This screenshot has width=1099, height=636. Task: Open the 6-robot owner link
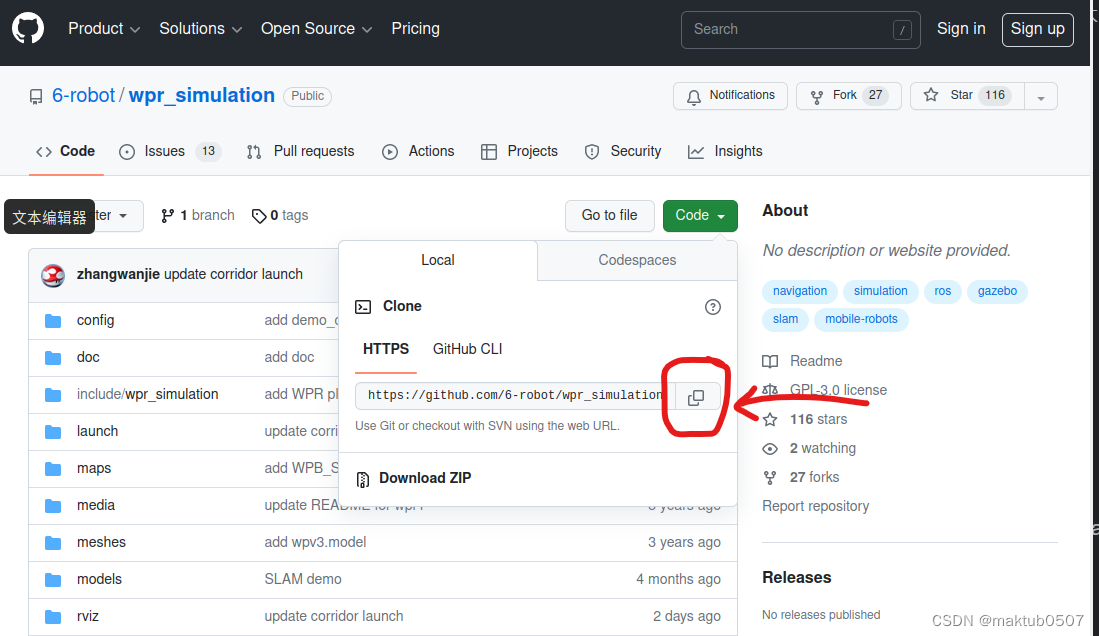click(83, 95)
